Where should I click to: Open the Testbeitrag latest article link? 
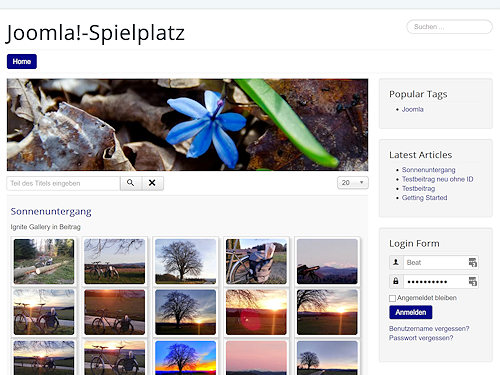coord(418,189)
